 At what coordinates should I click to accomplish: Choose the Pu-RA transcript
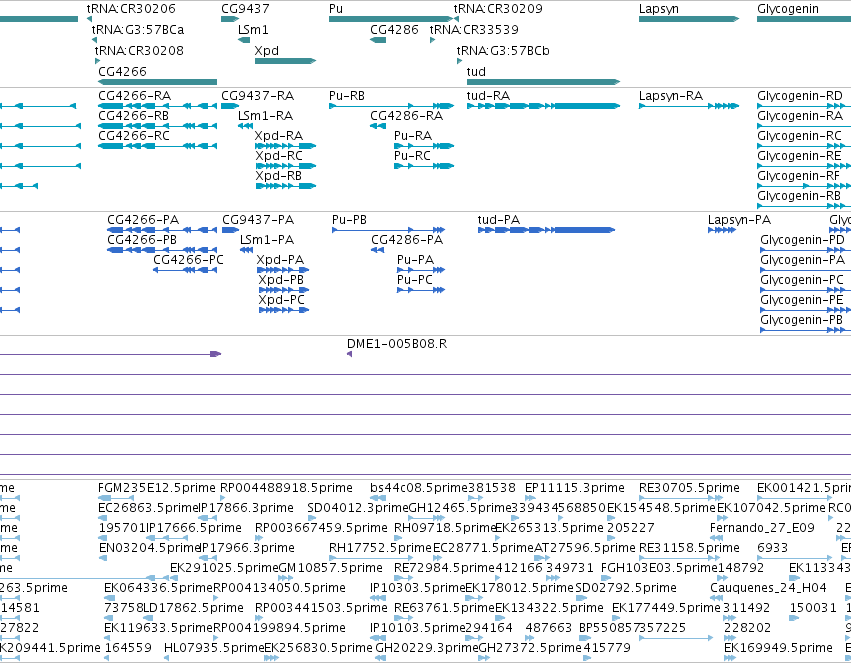coord(424,146)
